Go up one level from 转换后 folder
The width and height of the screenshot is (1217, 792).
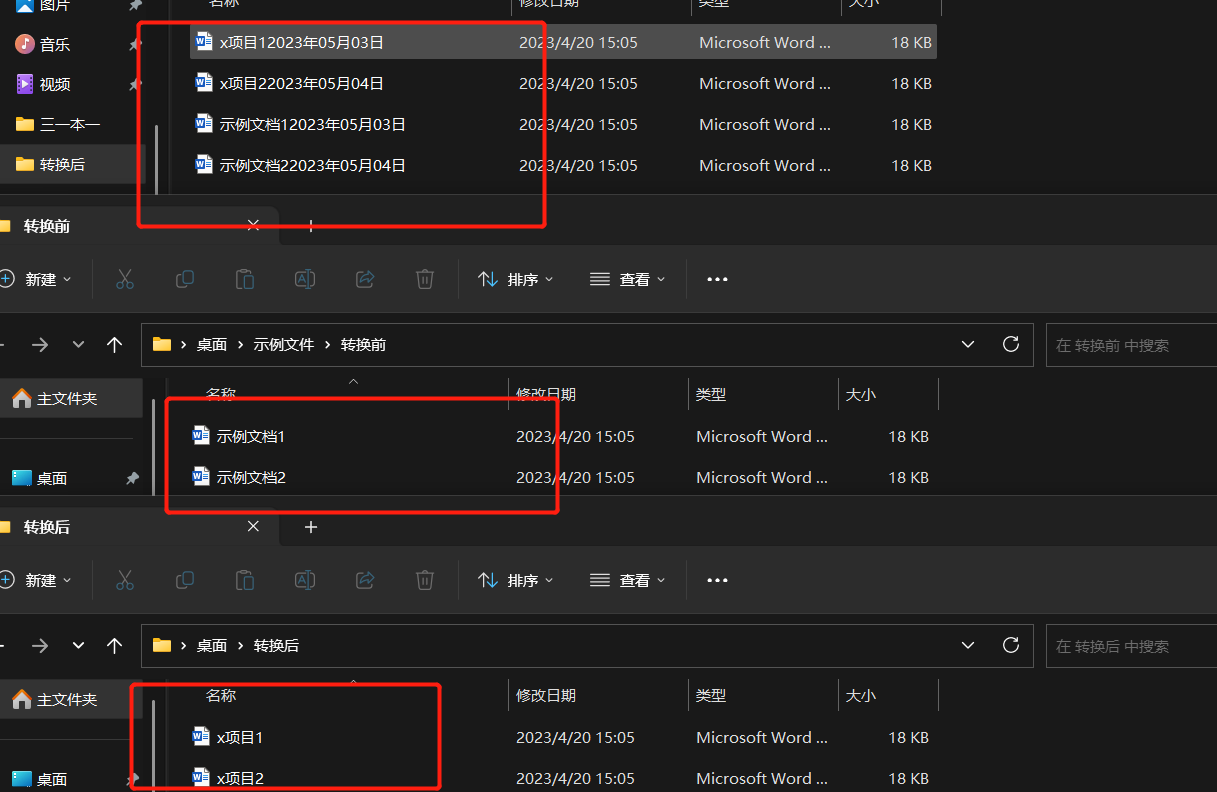(x=115, y=645)
